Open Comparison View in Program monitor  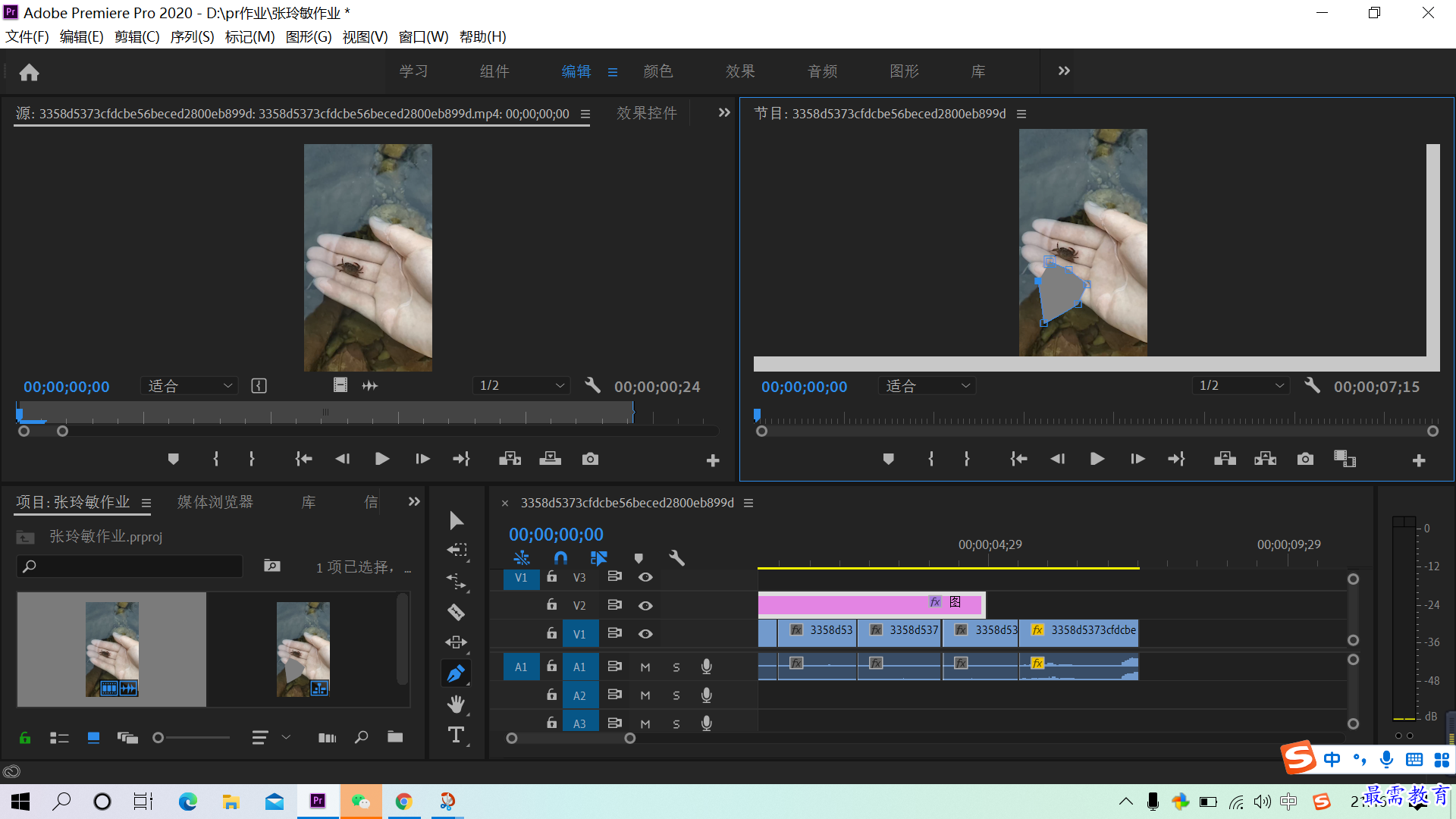point(1345,459)
